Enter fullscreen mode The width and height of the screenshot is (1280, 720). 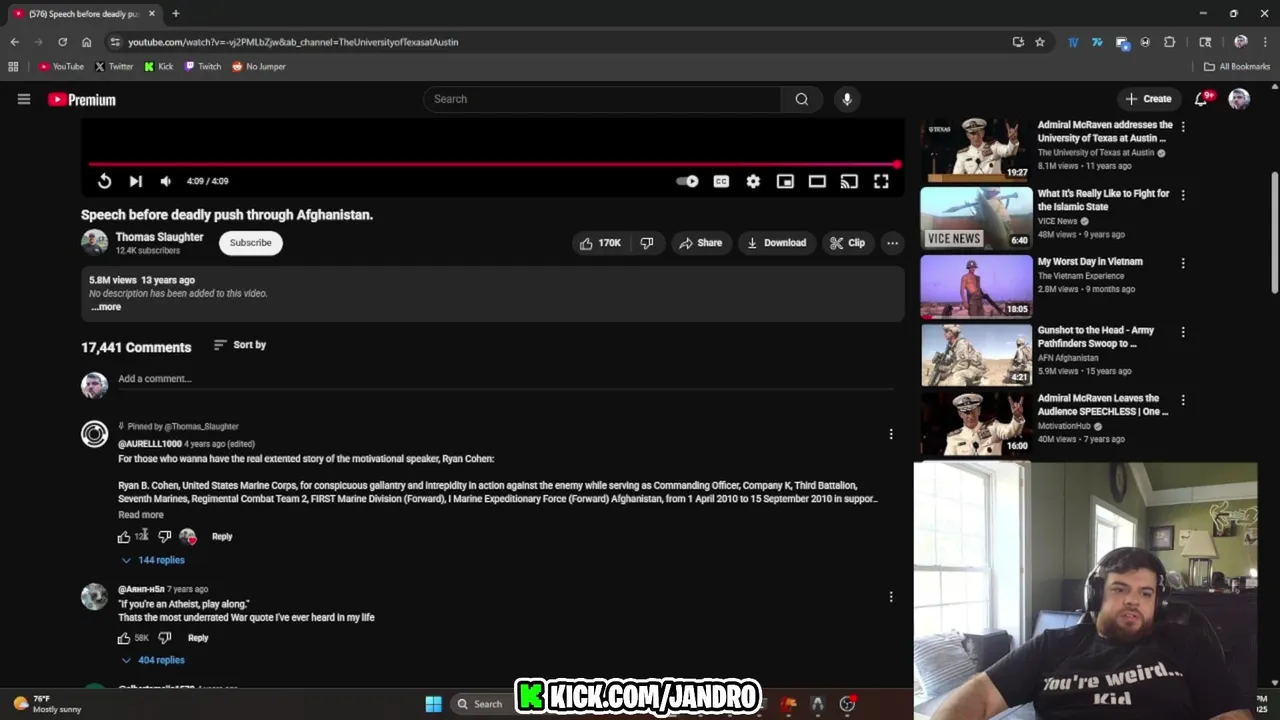point(881,181)
